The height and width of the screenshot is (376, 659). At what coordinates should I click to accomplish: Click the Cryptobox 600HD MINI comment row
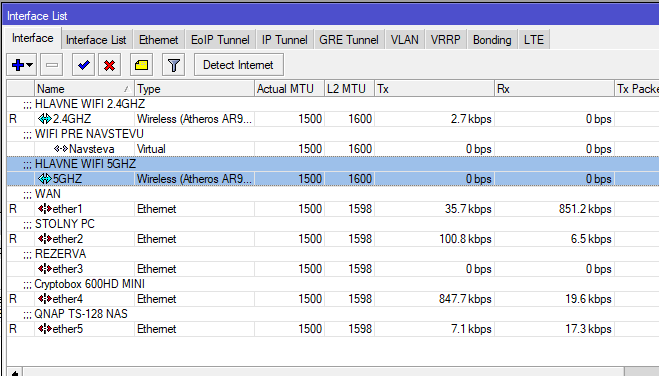[333, 284]
